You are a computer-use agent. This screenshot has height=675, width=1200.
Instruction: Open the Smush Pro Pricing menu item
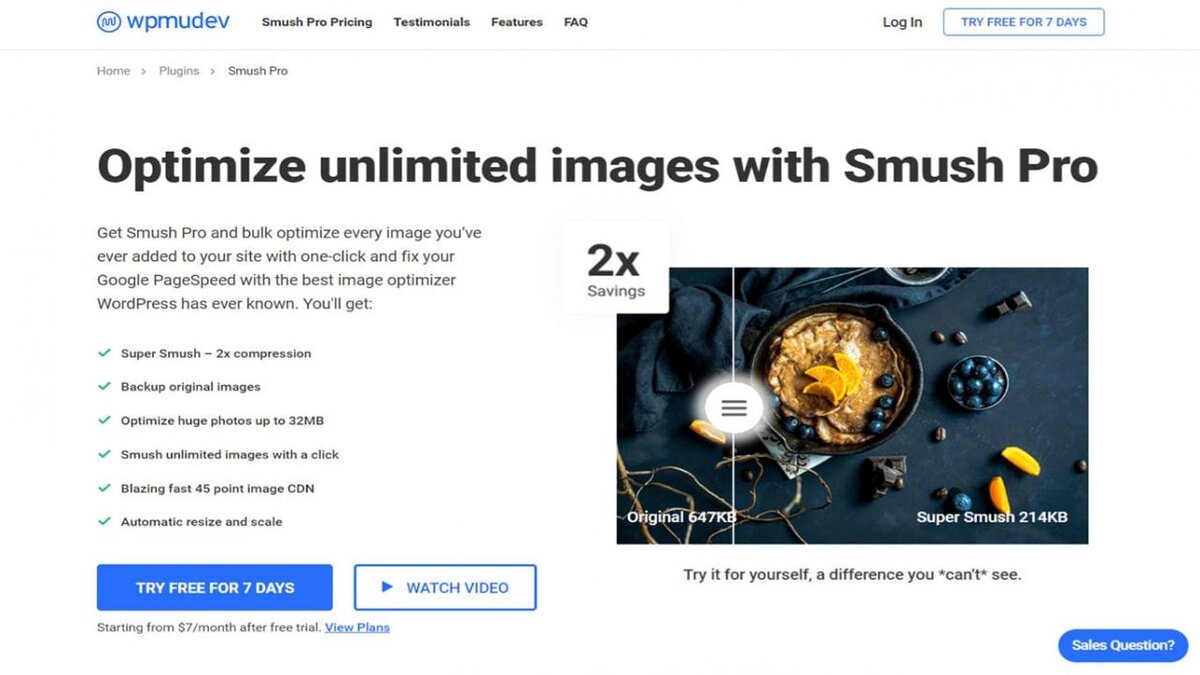pyautogui.click(x=317, y=22)
